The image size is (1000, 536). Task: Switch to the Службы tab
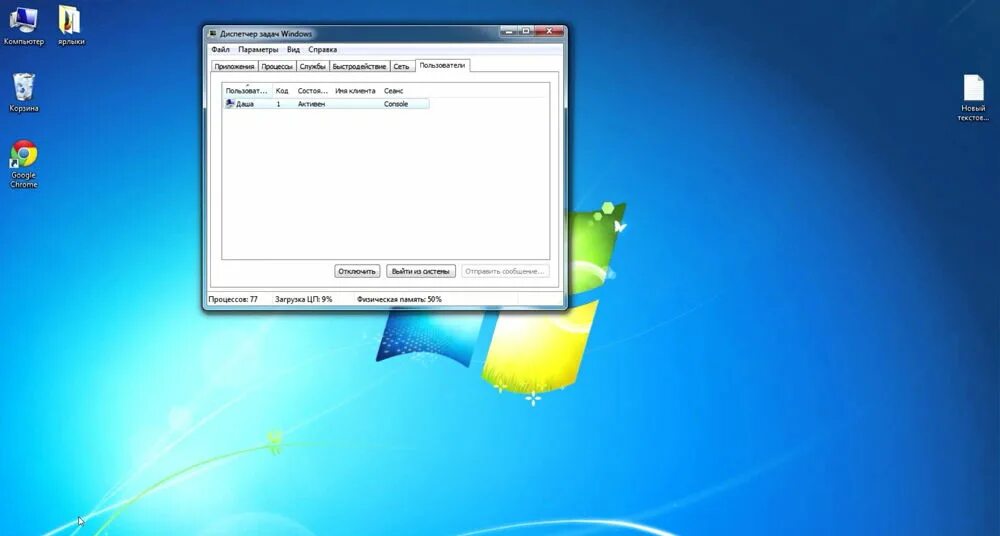click(x=312, y=66)
